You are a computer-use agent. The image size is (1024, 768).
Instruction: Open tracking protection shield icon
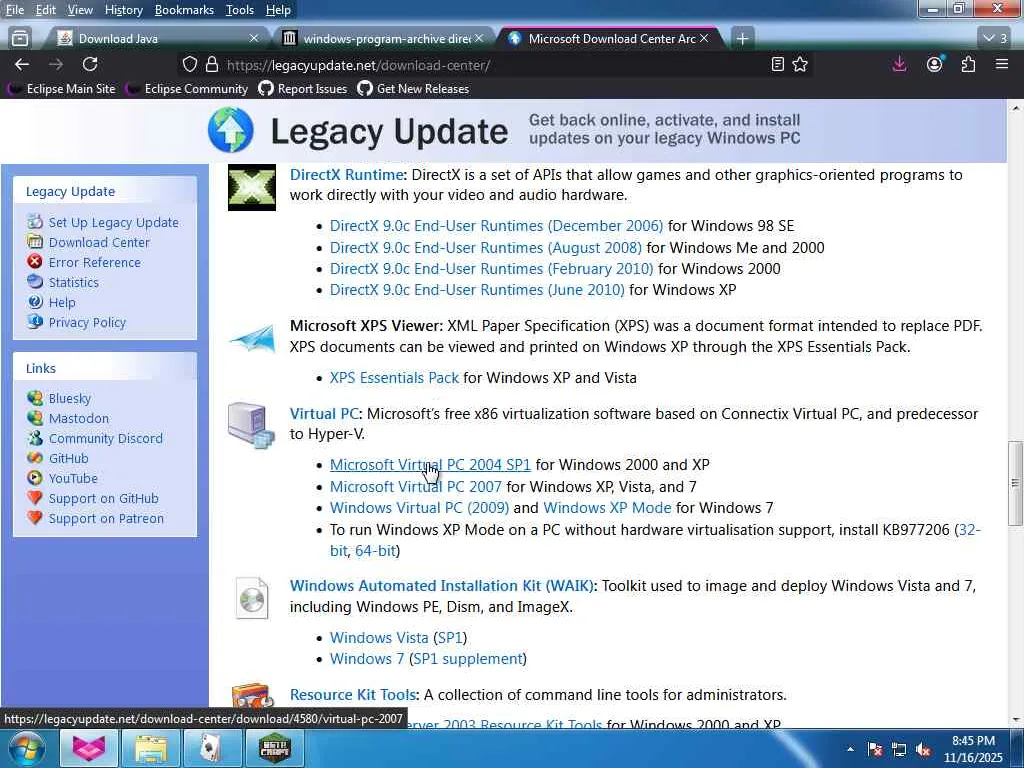(189, 64)
